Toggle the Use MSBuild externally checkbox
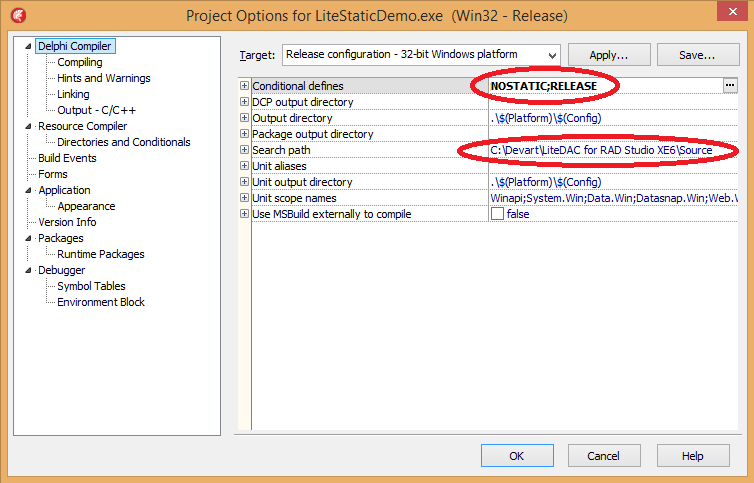The height and width of the screenshot is (483, 754). [x=497, y=214]
